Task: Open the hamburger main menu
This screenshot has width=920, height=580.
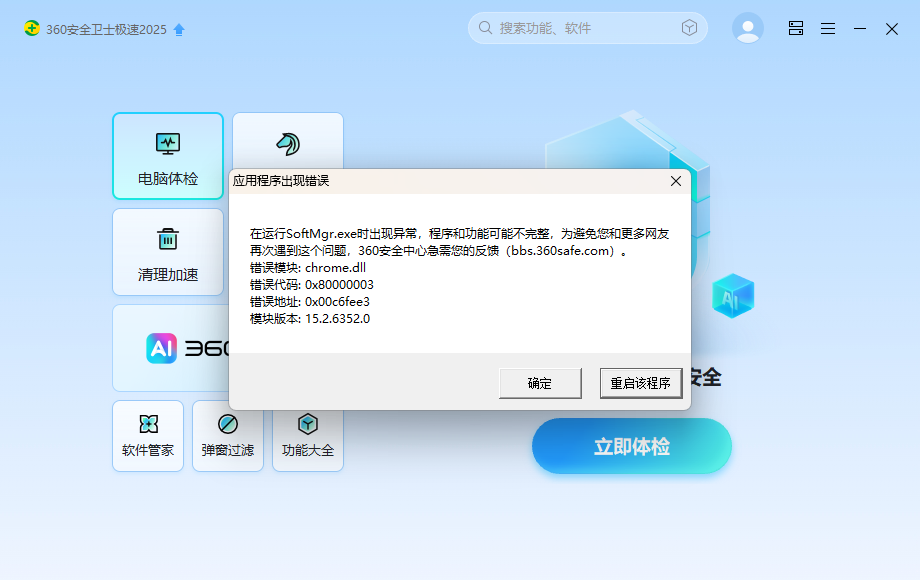Action: tap(828, 28)
